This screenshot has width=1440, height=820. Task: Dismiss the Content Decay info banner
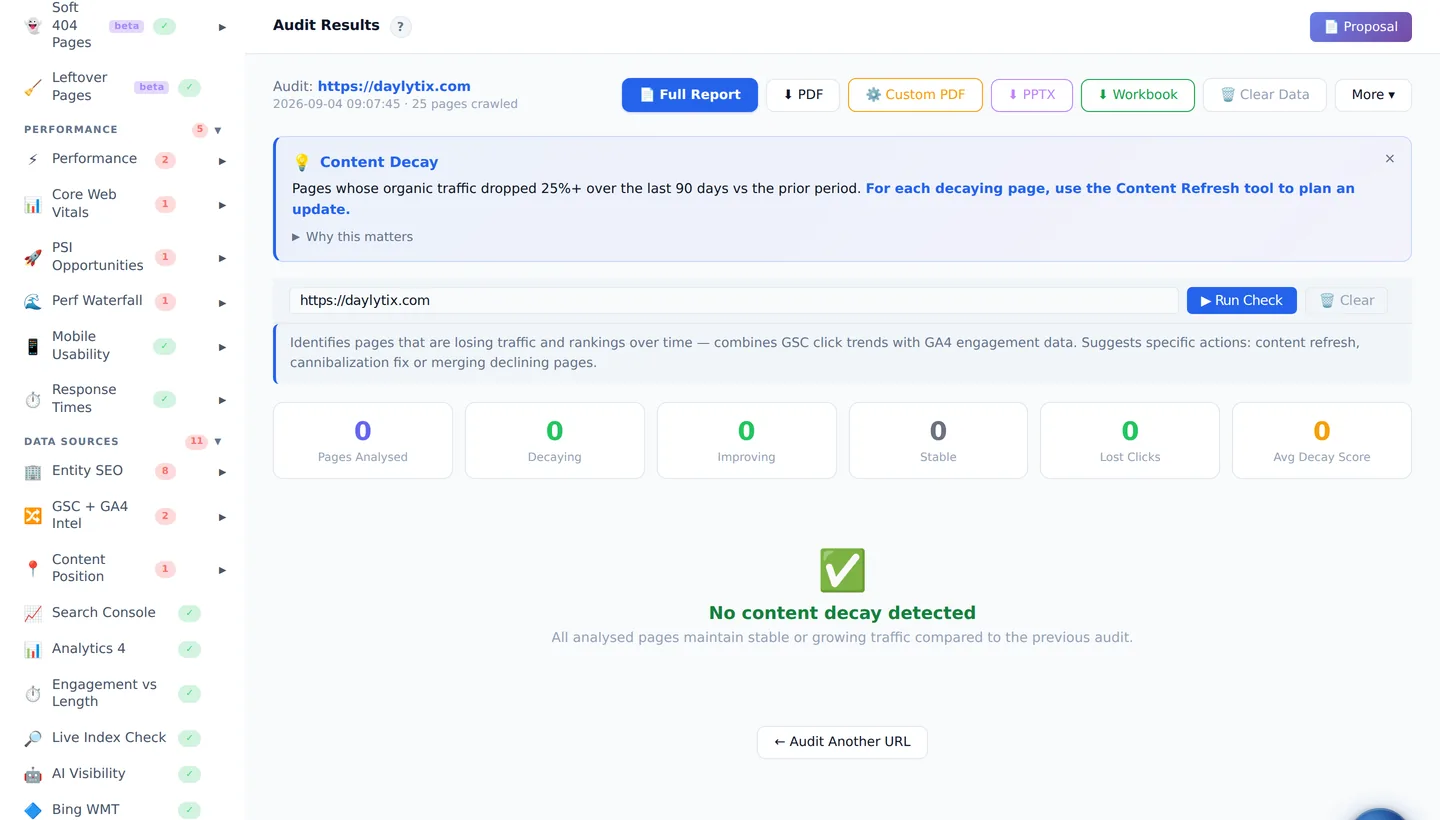(x=1390, y=159)
